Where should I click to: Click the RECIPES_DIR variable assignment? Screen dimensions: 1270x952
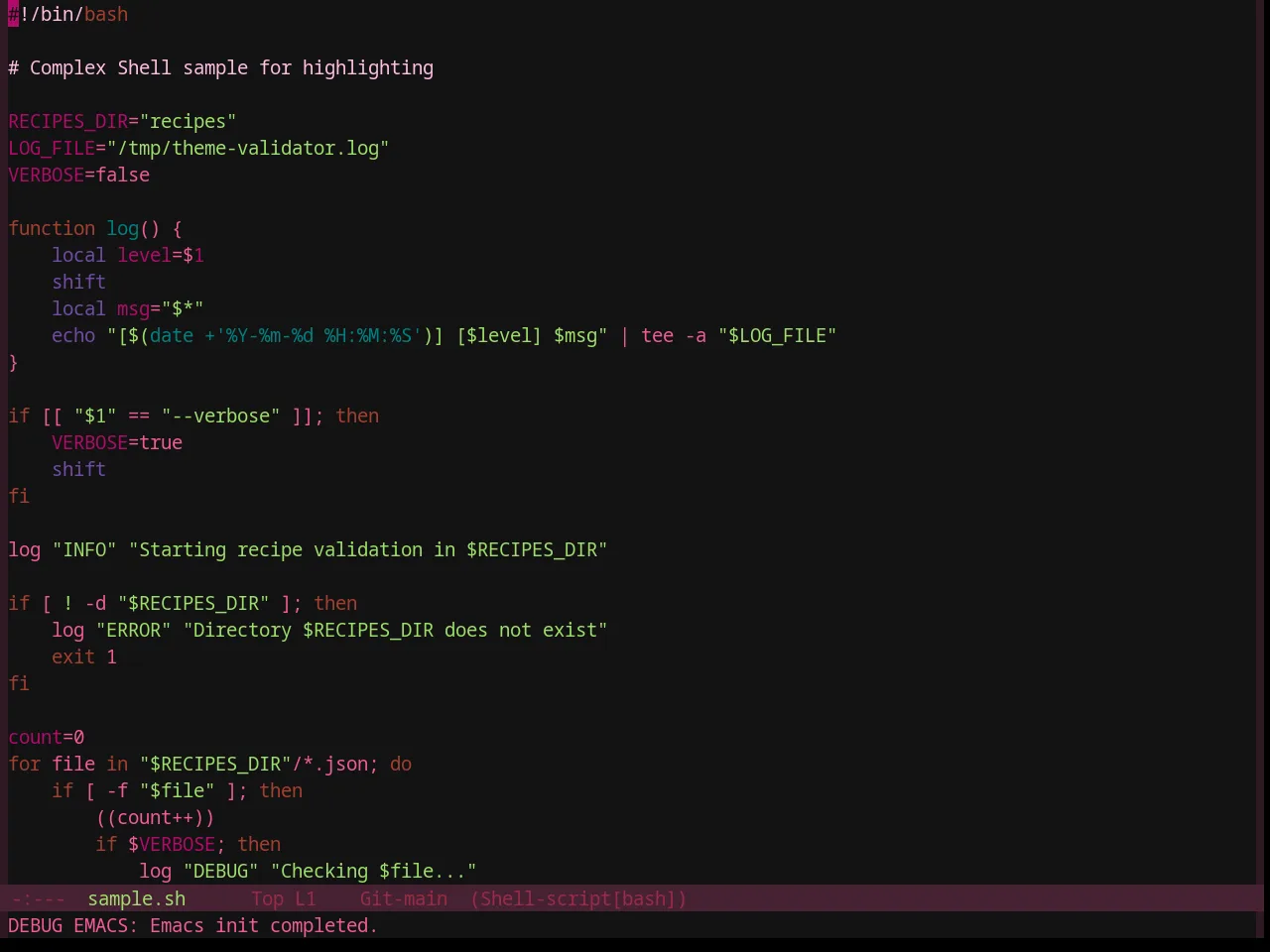click(122, 121)
